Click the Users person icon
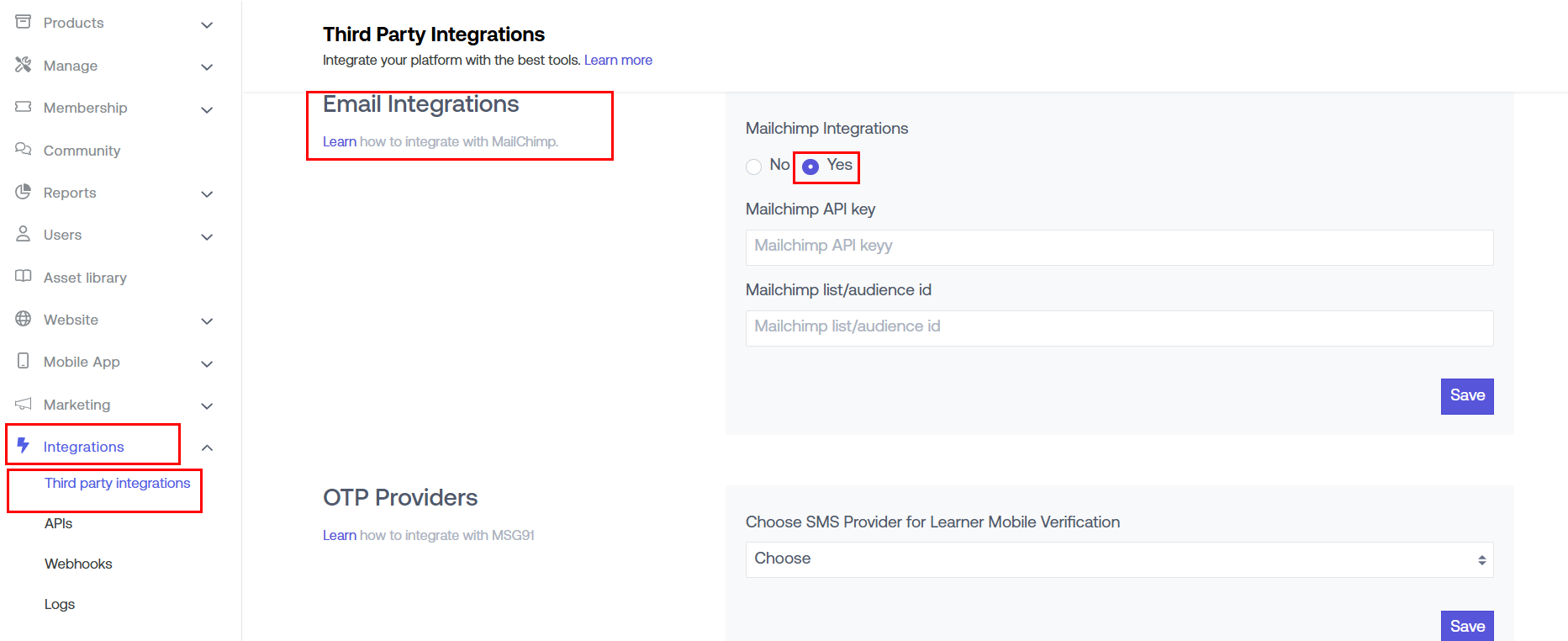Screen dimensions: 1568x641 (x=23, y=234)
